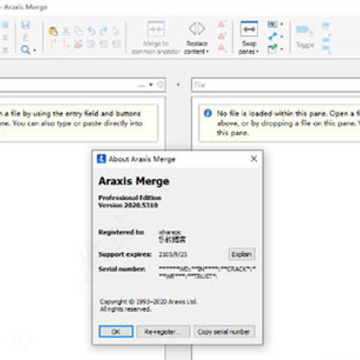Open the dropdown arrow beside the magnifier

[35, 51]
